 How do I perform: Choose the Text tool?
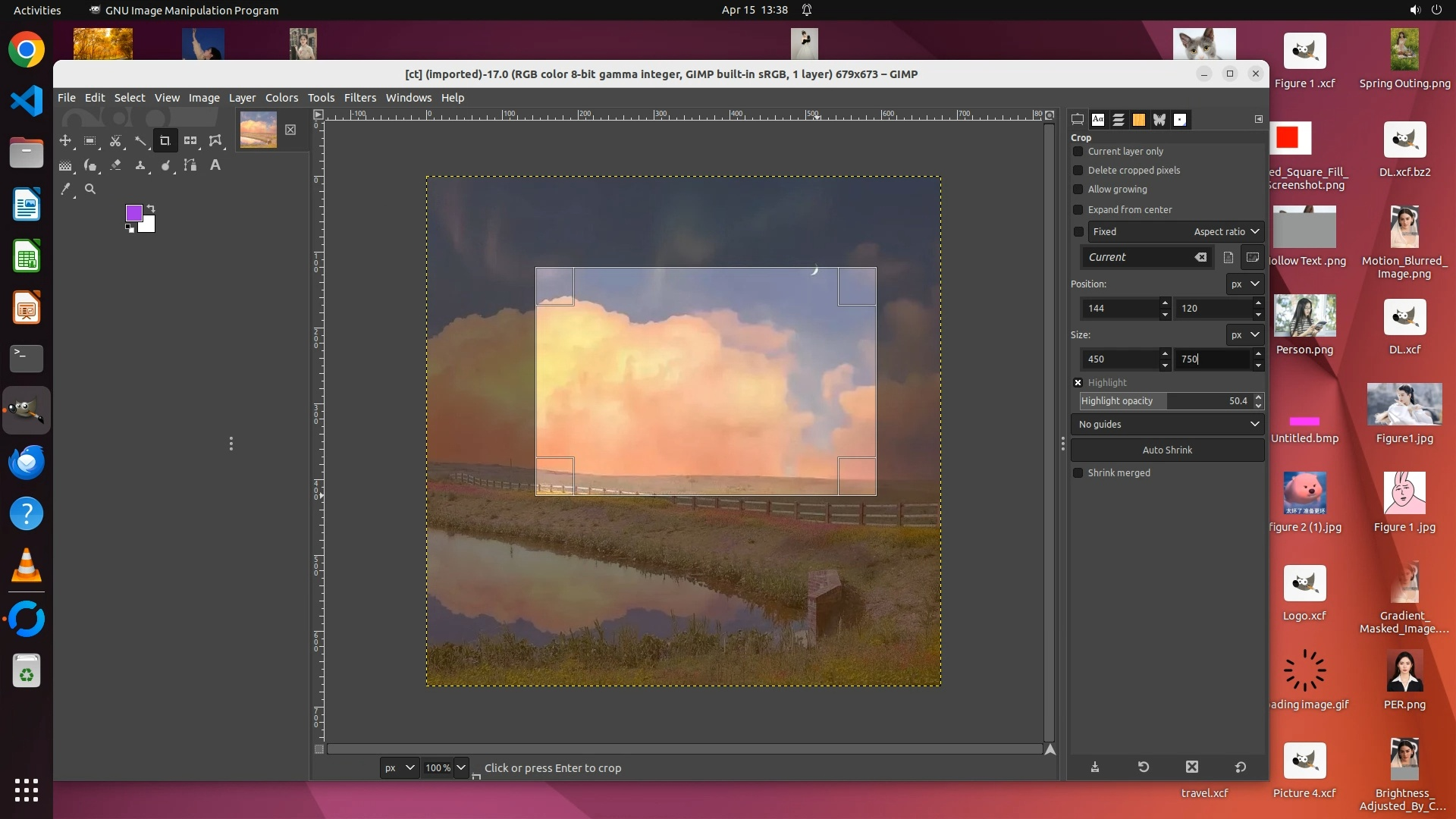[215, 165]
